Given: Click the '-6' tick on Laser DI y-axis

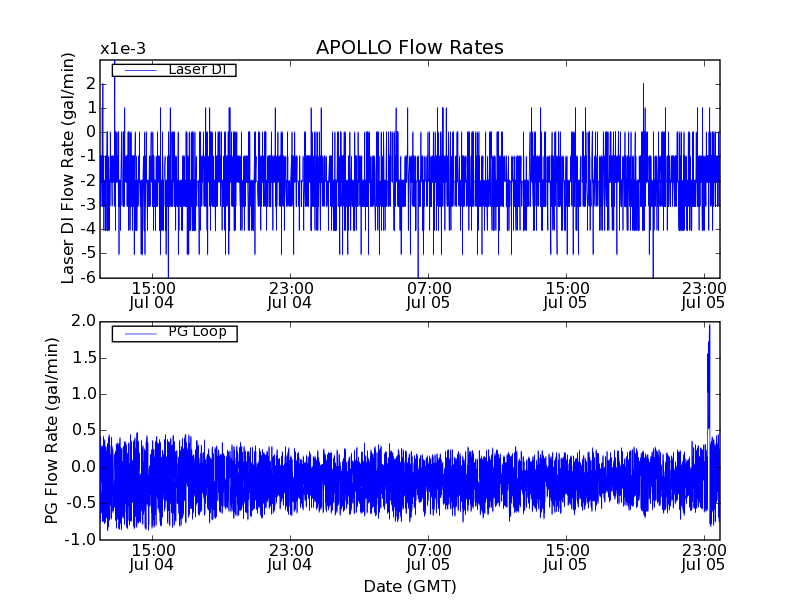Looking at the screenshot, I should tap(88, 277).
